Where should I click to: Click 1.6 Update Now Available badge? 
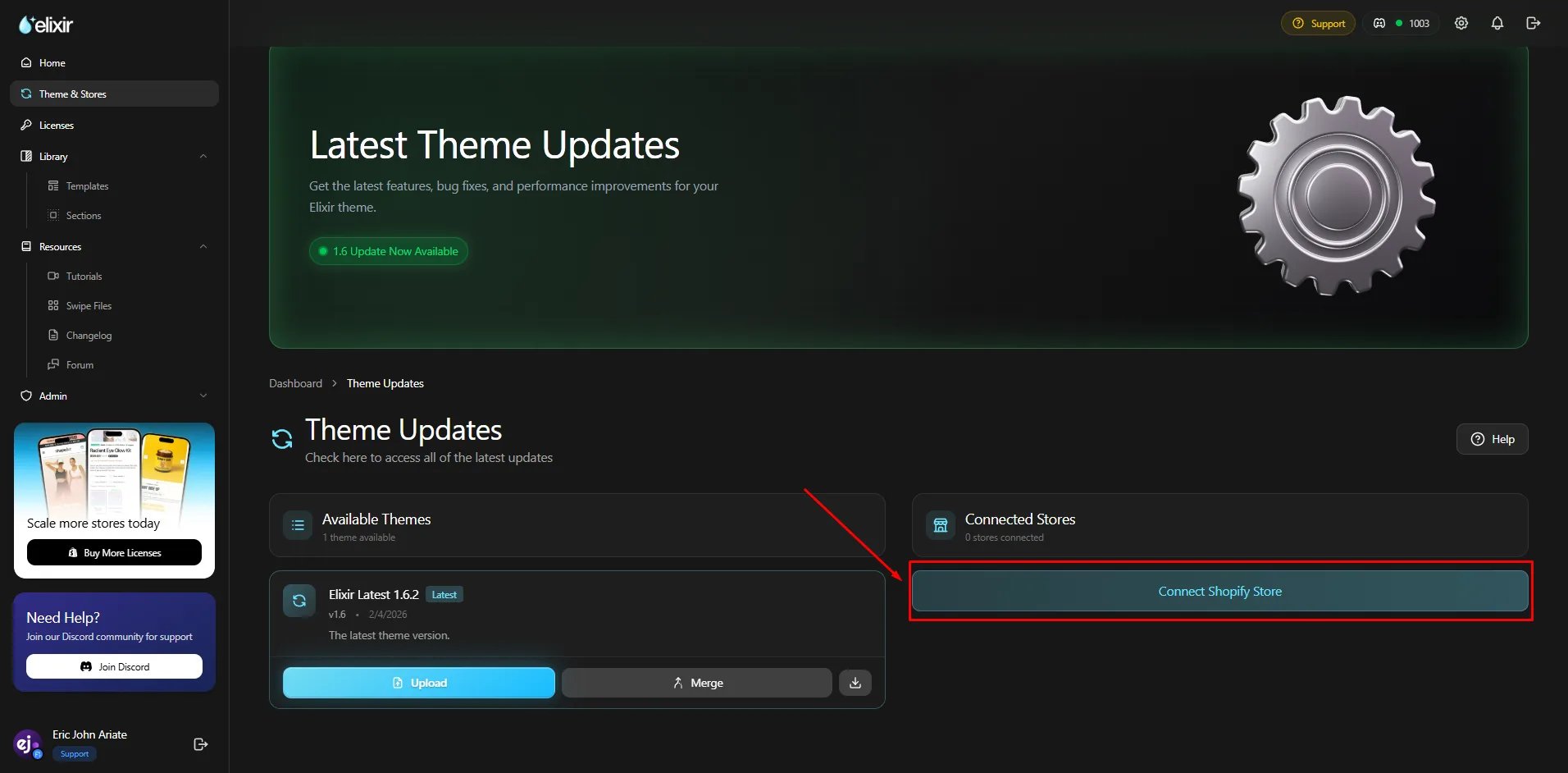pos(389,251)
